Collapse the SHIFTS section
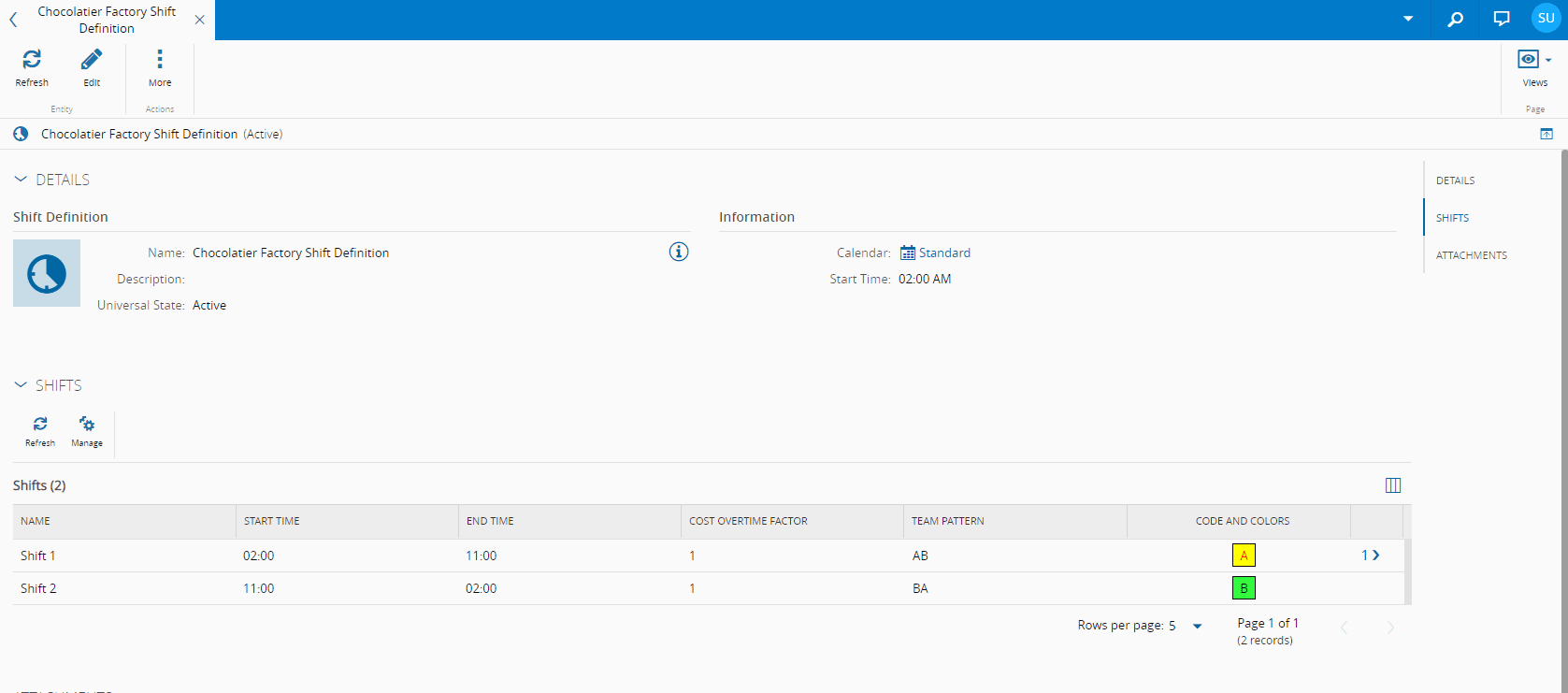Viewport: 1568px width, 693px height. 21,385
